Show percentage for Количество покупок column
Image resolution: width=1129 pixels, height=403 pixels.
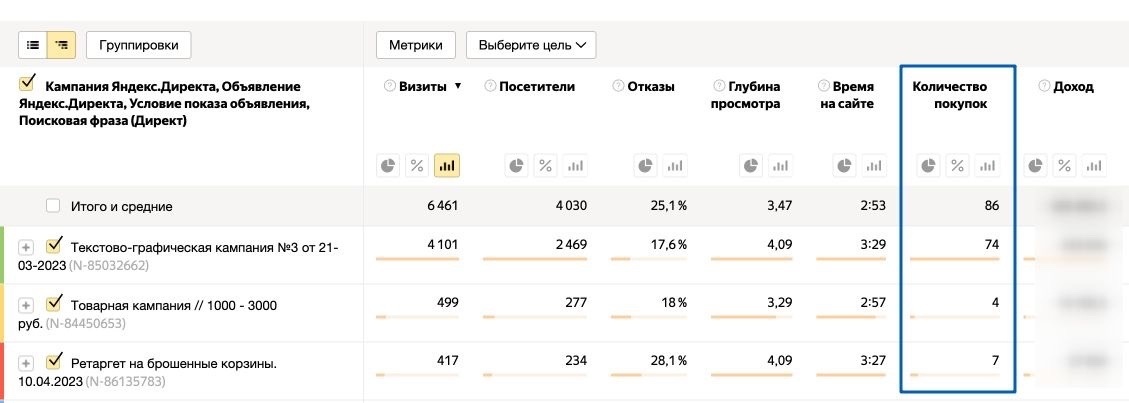point(959,165)
